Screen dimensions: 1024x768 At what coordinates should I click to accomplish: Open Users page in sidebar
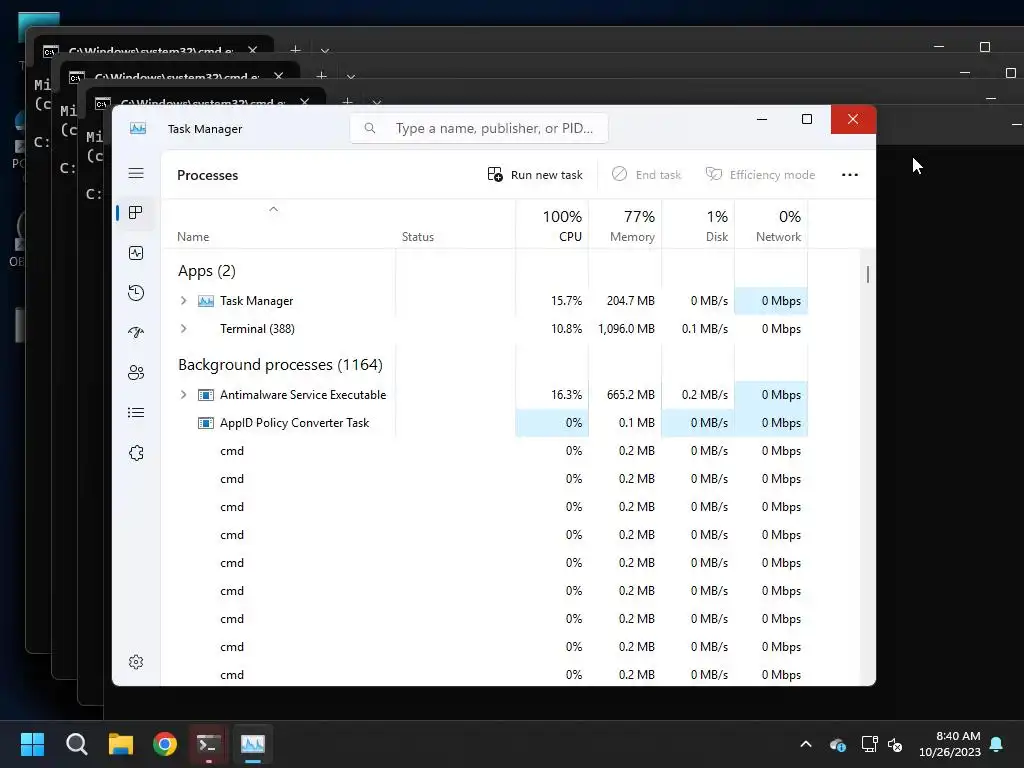[136, 373]
